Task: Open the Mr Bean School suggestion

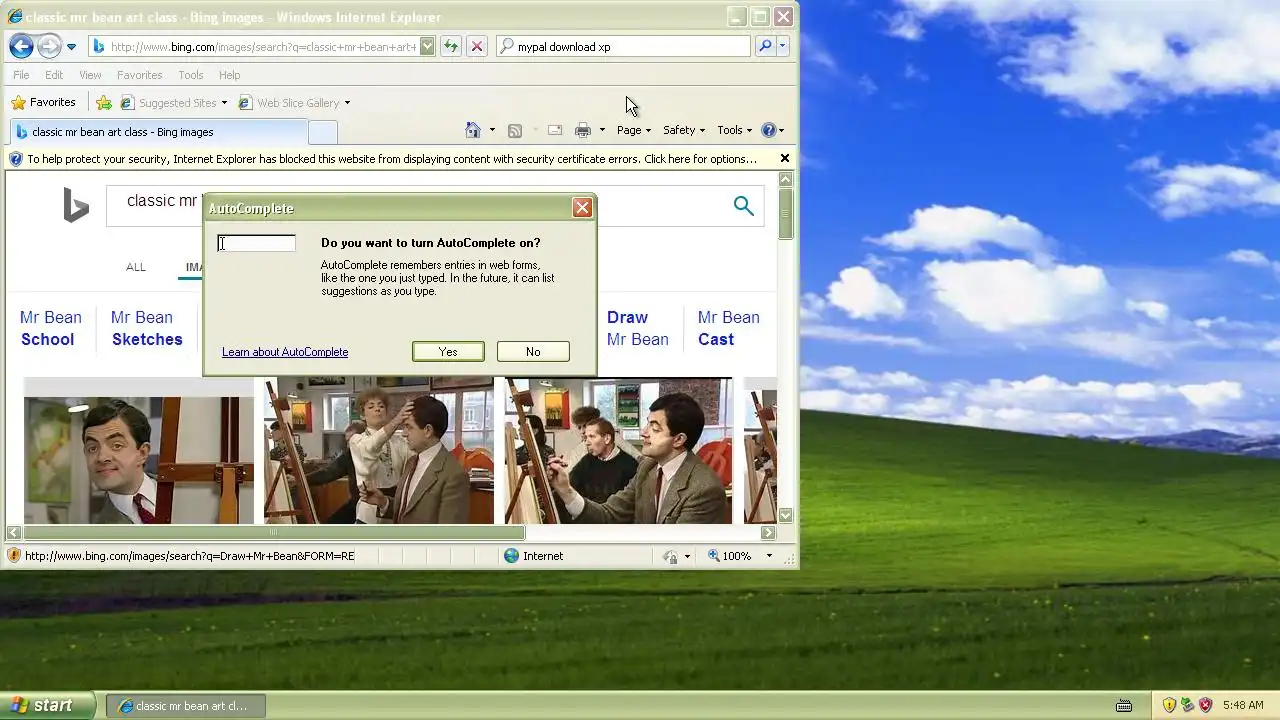Action: [x=50, y=328]
